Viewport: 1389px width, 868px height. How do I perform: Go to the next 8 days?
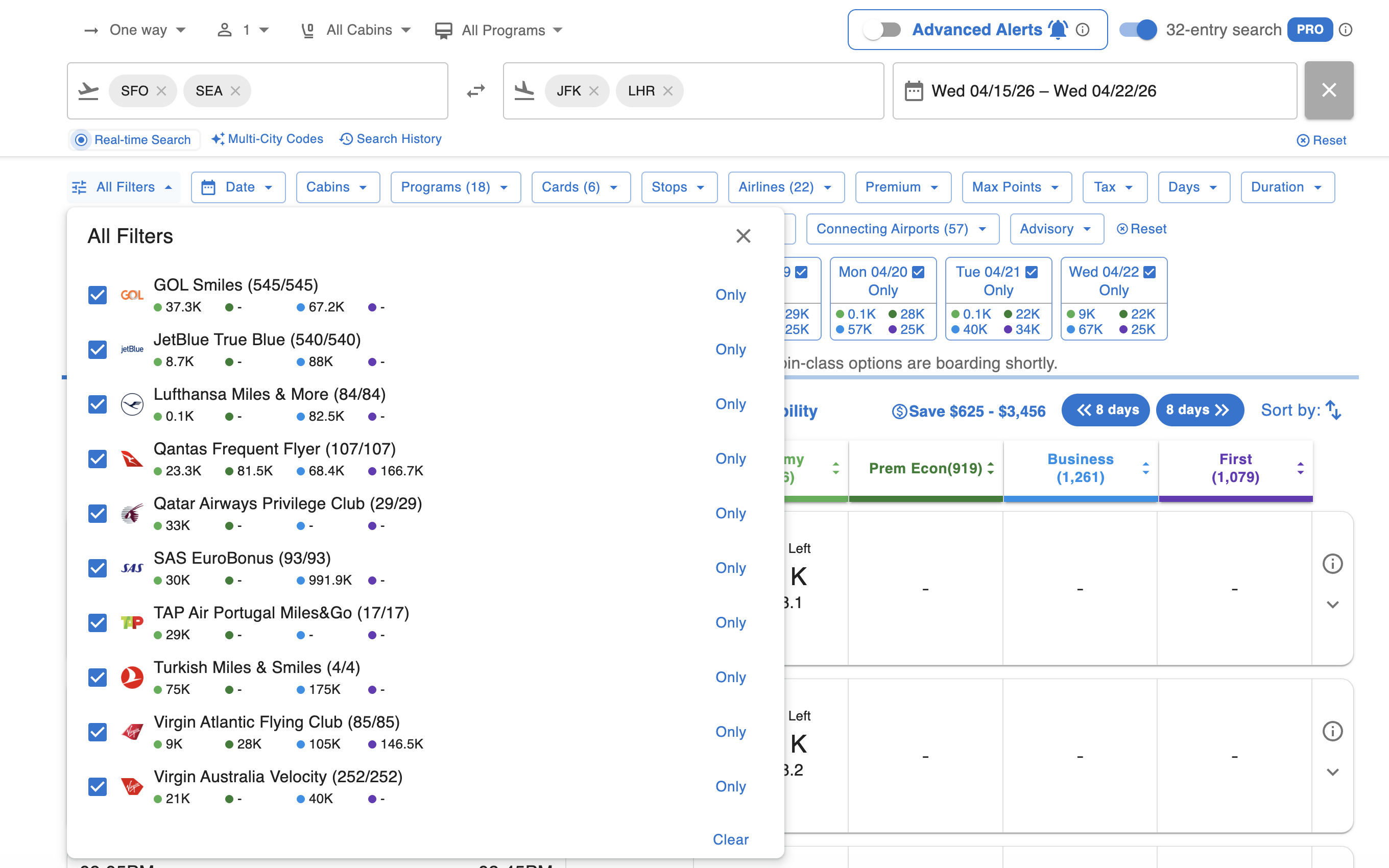click(1200, 410)
